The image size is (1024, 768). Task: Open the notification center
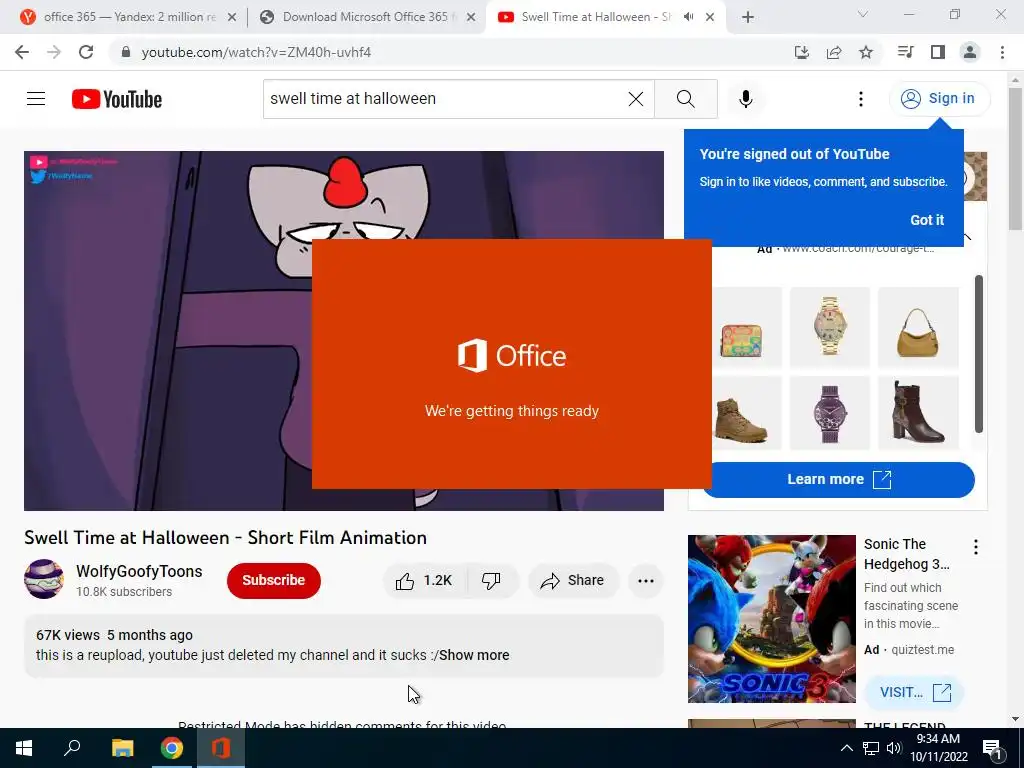pyautogui.click(x=993, y=749)
